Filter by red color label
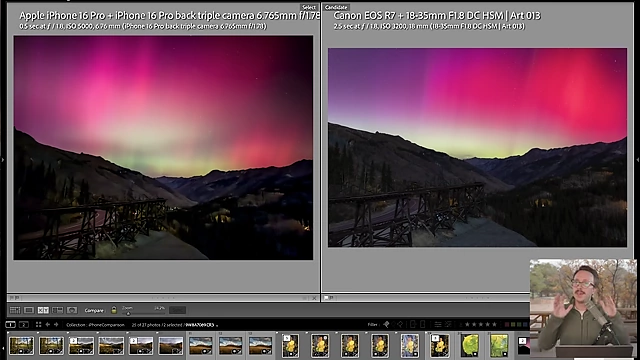 (507, 324)
